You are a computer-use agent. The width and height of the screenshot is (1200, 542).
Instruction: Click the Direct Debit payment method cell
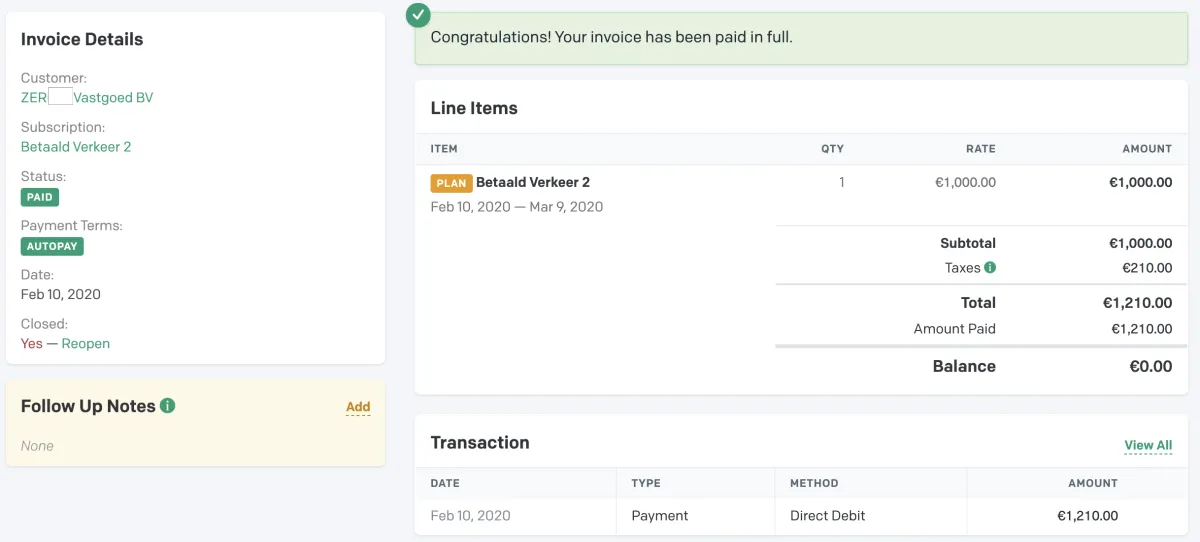coord(827,516)
